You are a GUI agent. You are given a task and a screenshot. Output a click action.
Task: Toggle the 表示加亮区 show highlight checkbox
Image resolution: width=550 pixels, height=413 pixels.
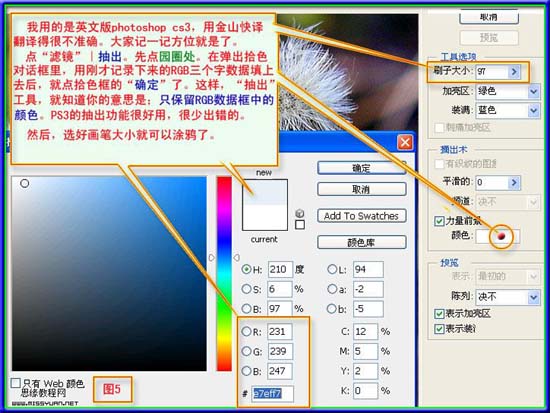[x=439, y=313]
